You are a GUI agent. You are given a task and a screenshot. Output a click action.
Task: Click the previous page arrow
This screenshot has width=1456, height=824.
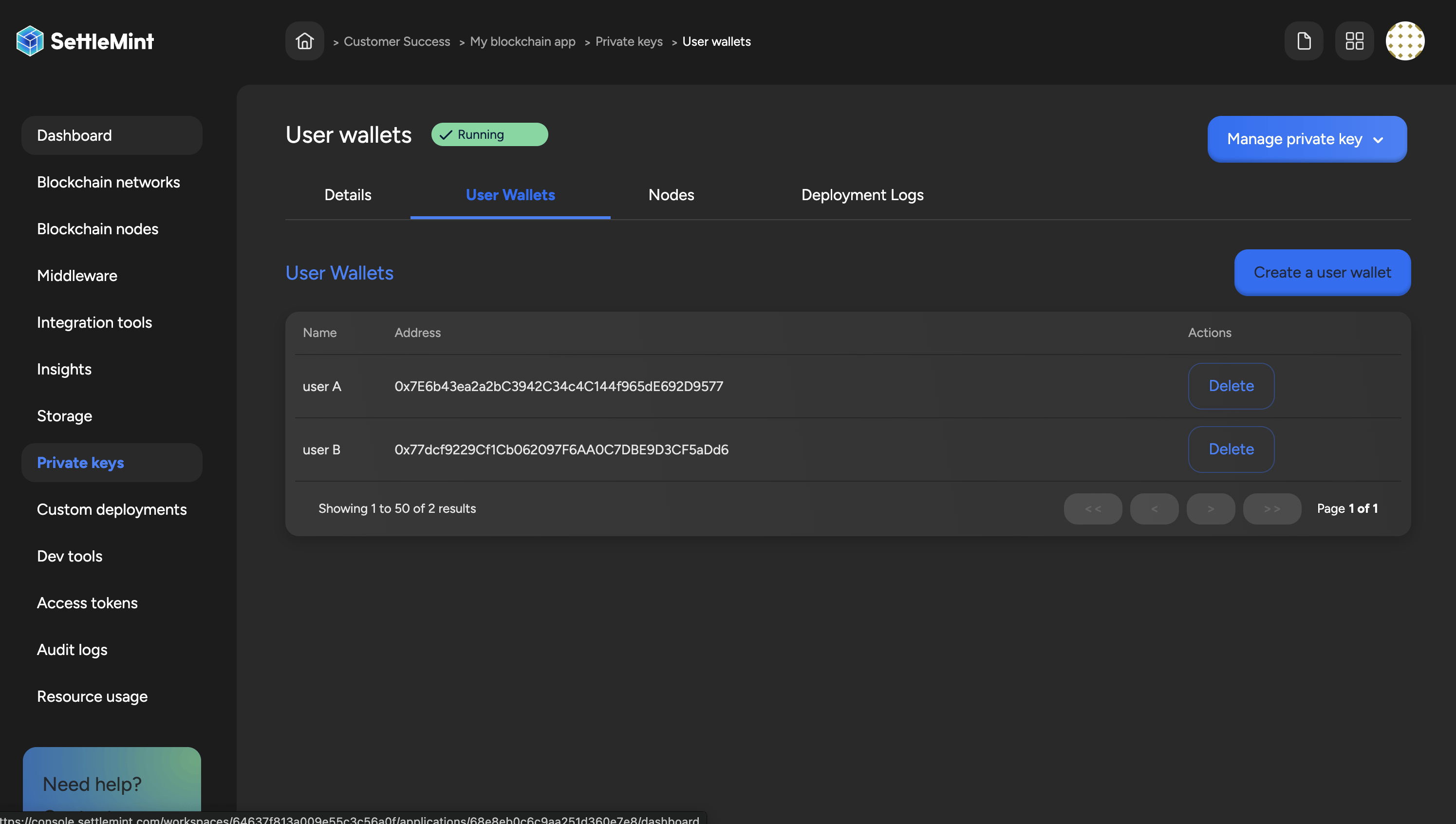pos(1154,508)
